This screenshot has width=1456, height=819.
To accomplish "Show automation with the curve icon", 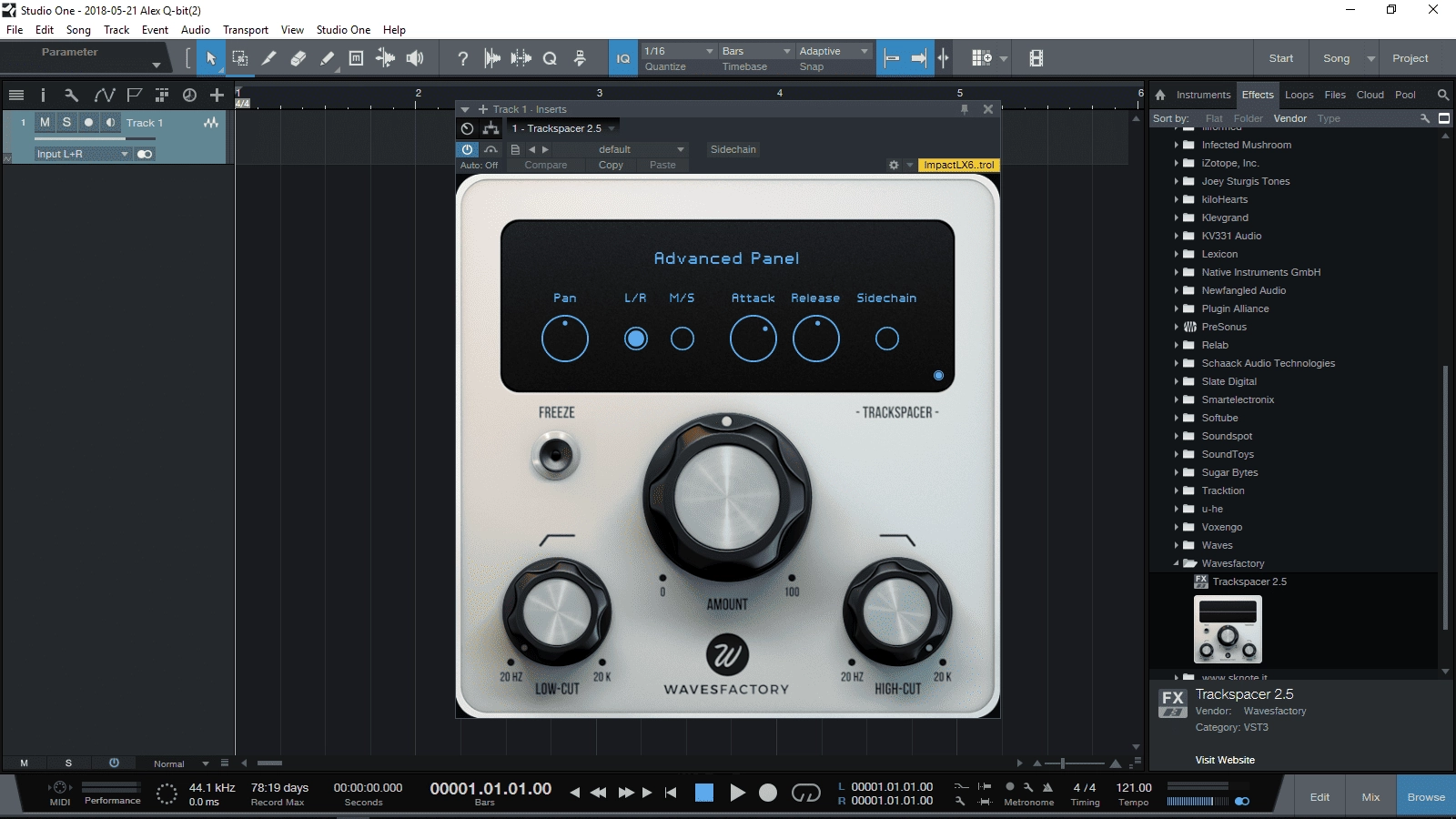I will [x=104, y=95].
